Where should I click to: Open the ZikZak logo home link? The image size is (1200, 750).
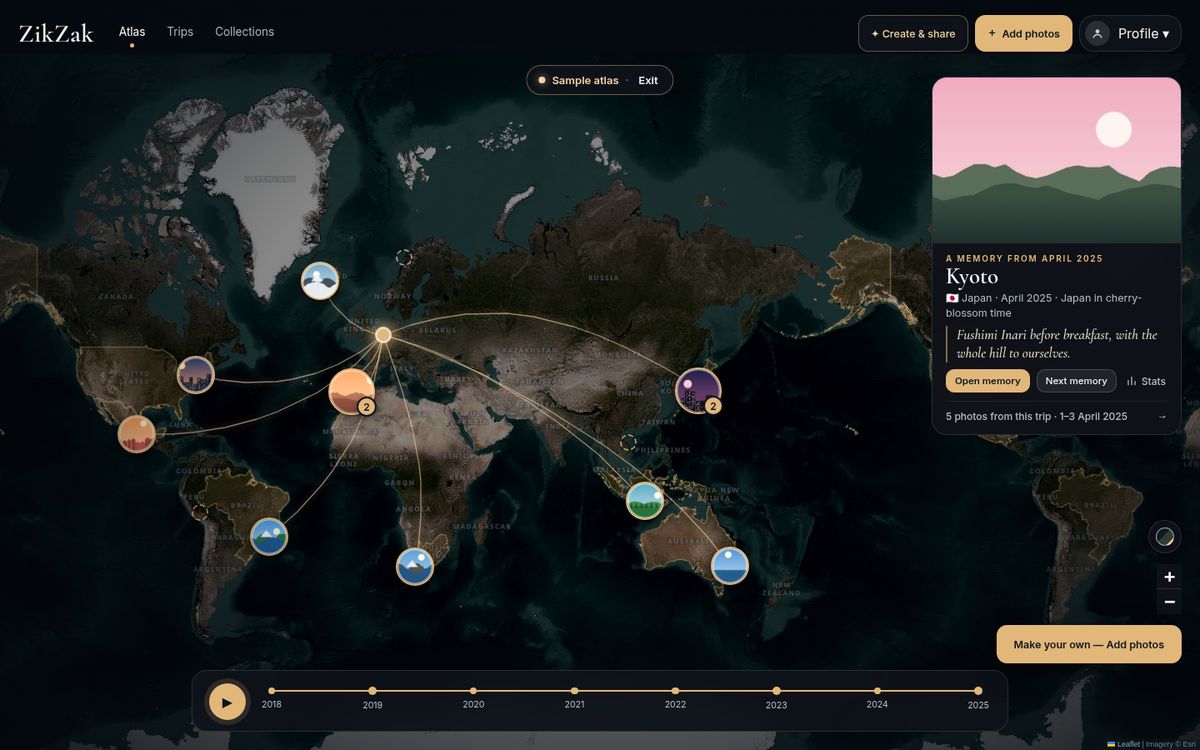click(x=56, y=33)
